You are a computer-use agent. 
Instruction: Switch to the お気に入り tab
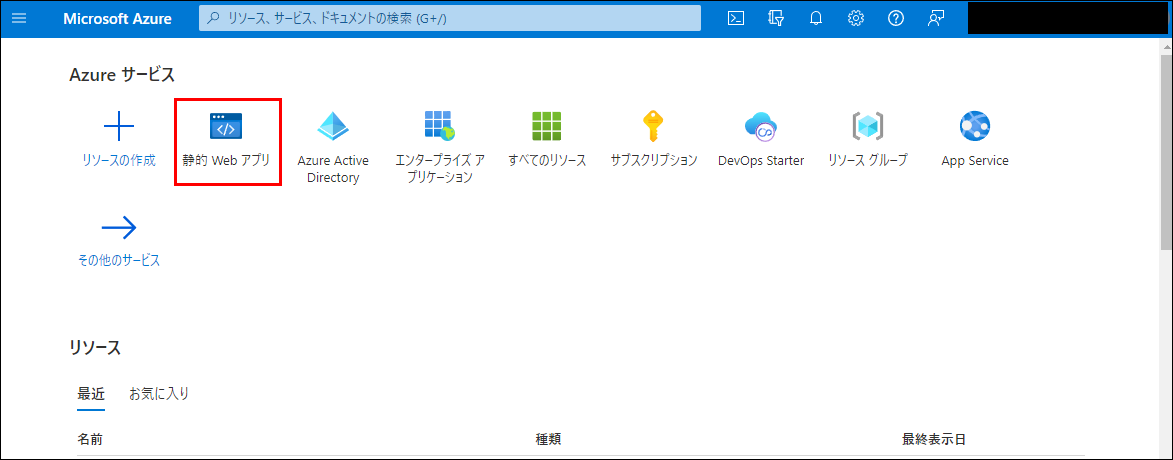(159, 393)
